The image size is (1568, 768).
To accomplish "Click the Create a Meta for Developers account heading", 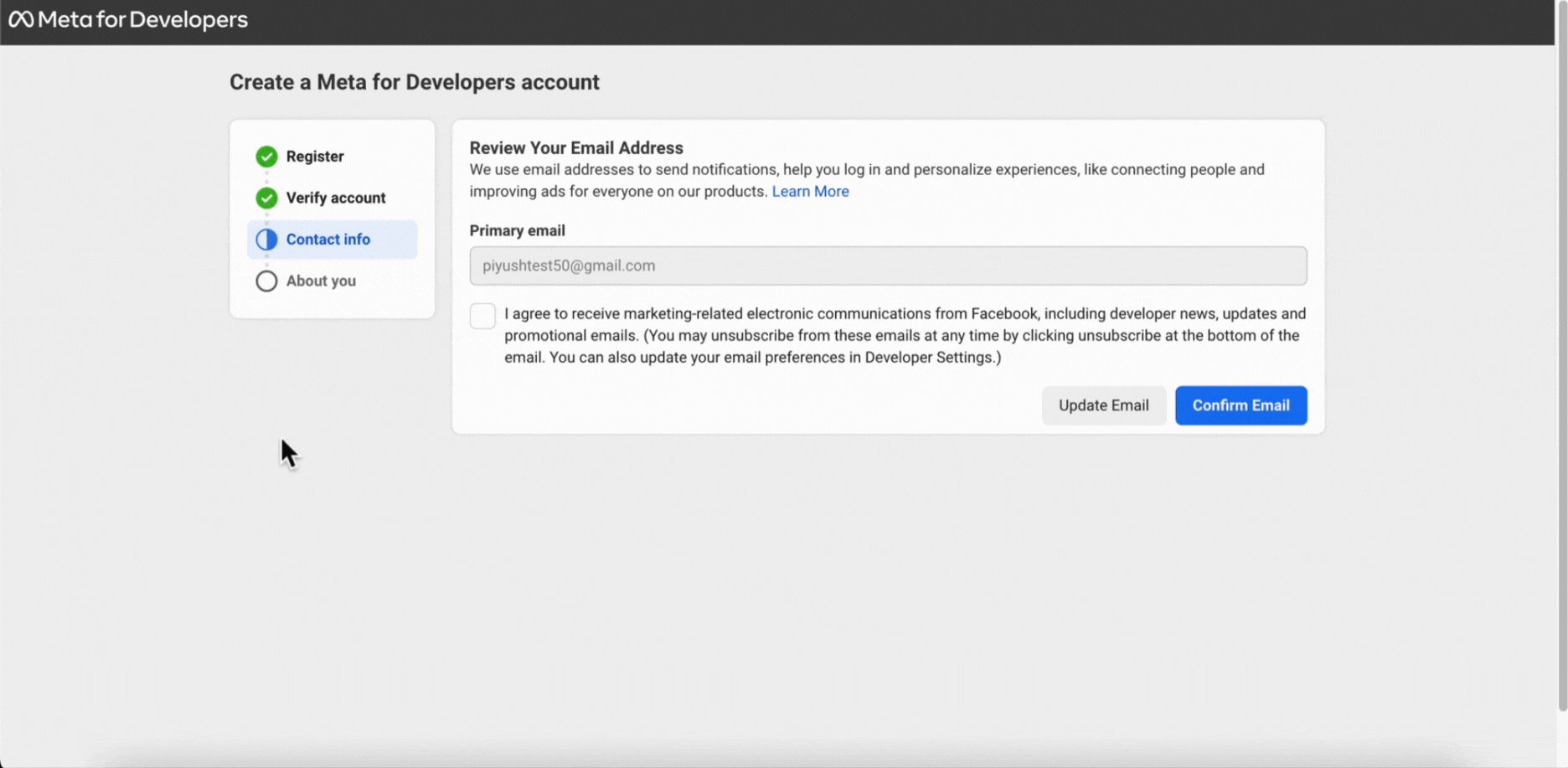I will (415, 82).
